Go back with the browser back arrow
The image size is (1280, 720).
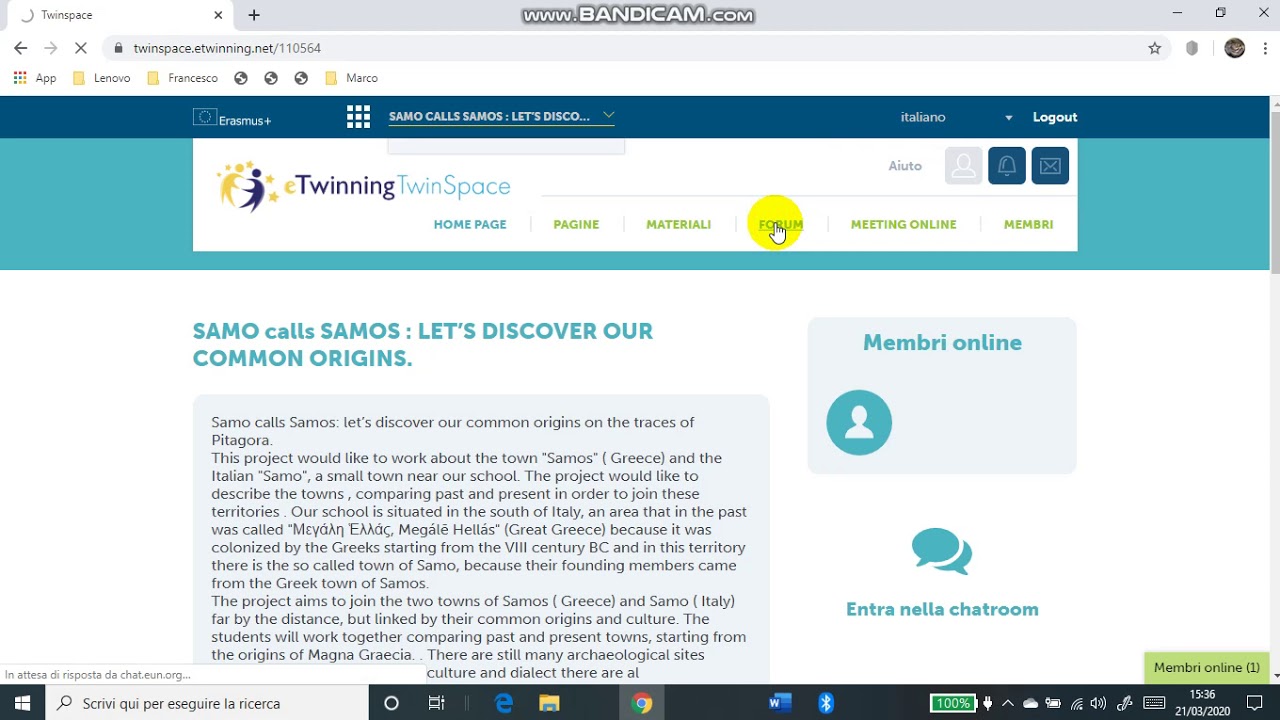(20, 48)
